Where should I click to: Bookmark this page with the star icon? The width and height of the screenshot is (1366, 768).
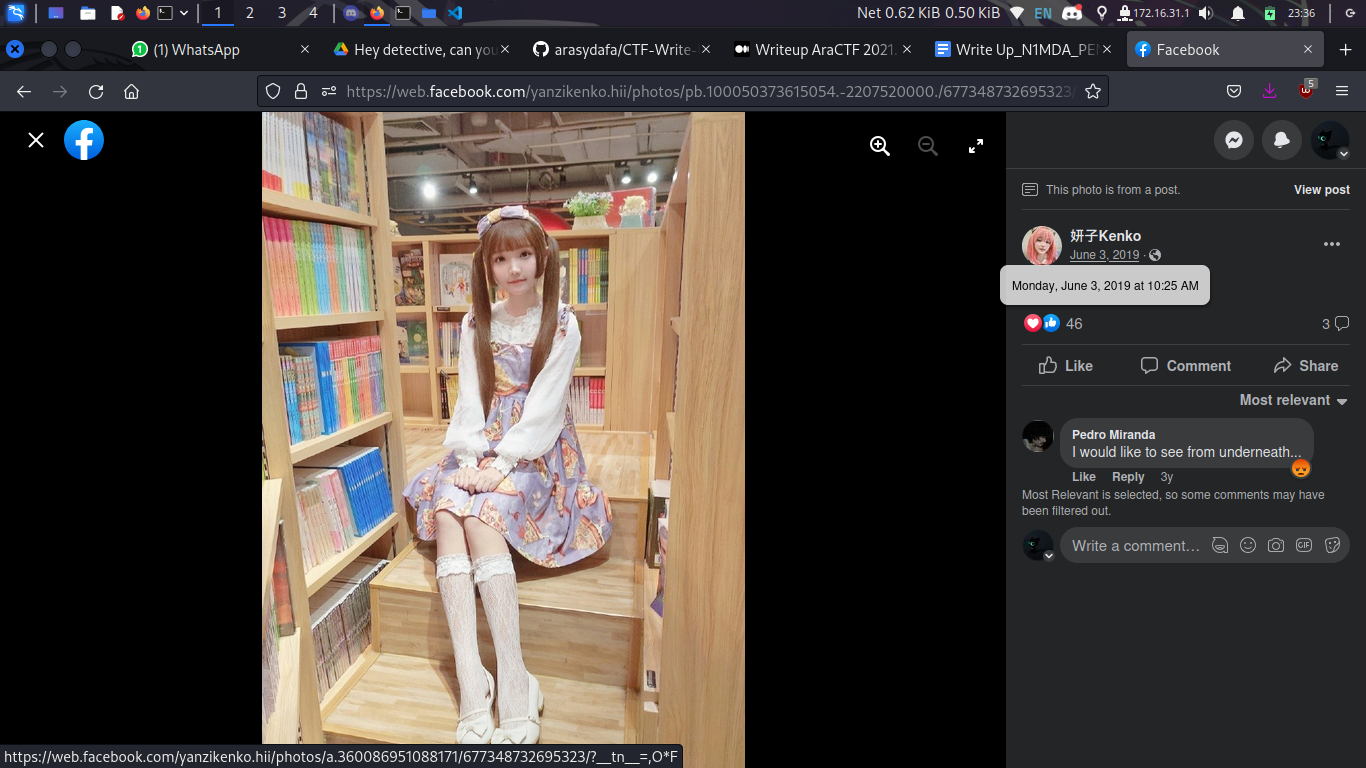(x=1093, y=90)
